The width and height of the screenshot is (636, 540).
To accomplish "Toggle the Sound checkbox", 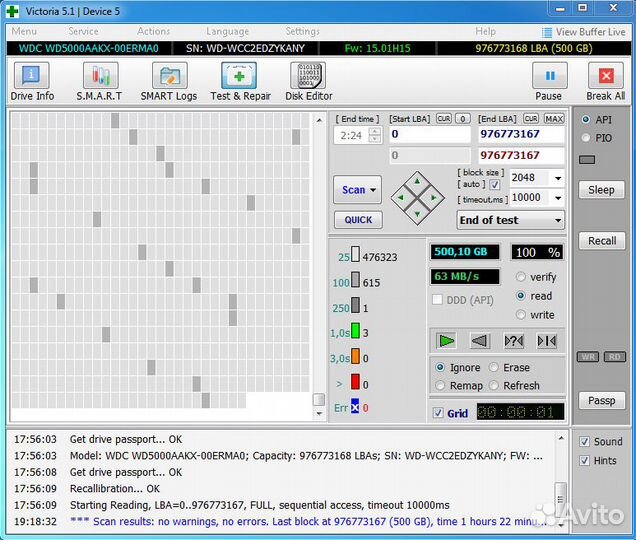I will (x=584, y=441).
